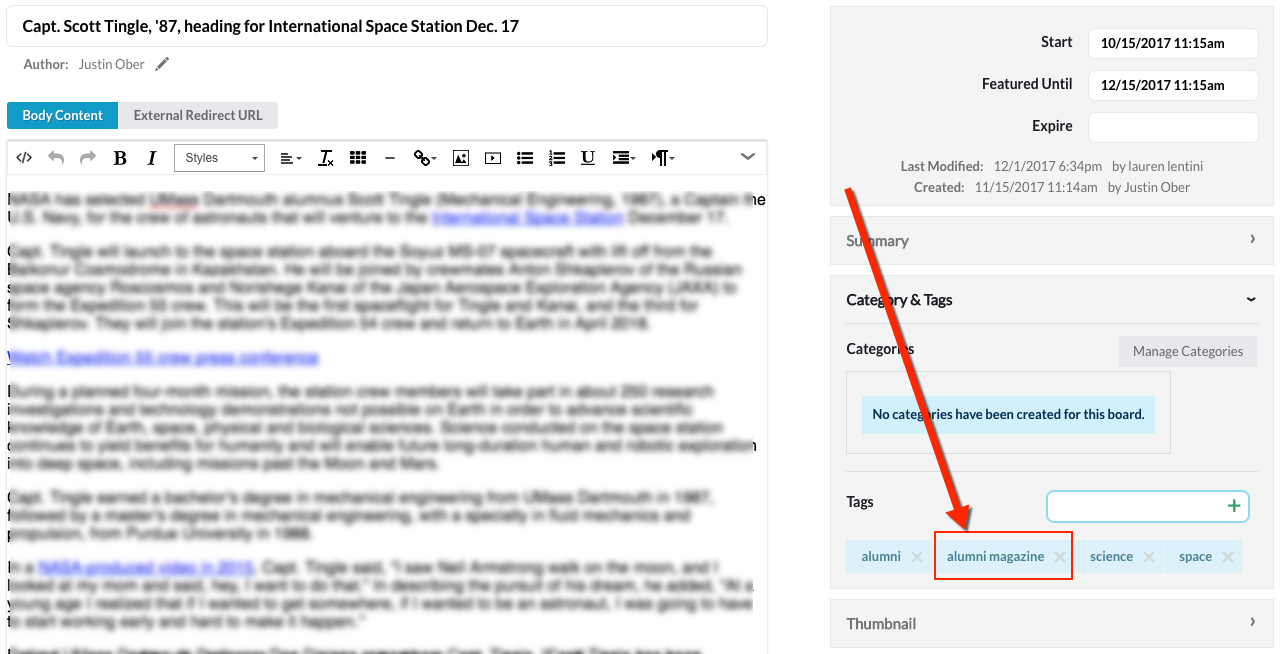Insert a table from the toolbar
1280x654 pixels.
[358, 158]
